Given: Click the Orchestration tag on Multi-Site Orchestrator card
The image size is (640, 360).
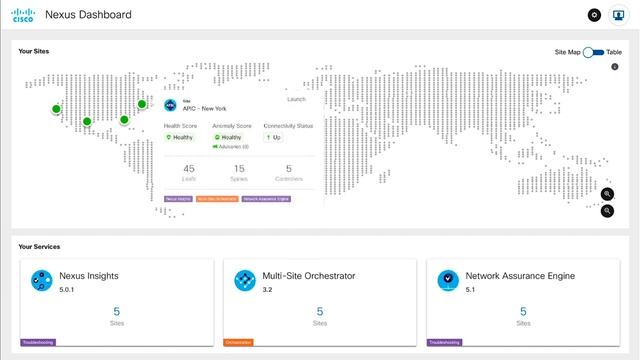Looking at the screenshot, I should point(238,342).
